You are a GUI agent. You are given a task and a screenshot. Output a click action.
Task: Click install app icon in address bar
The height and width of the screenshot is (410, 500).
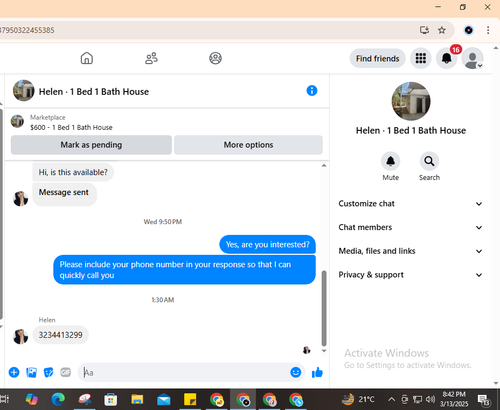(x=424, y=30)
